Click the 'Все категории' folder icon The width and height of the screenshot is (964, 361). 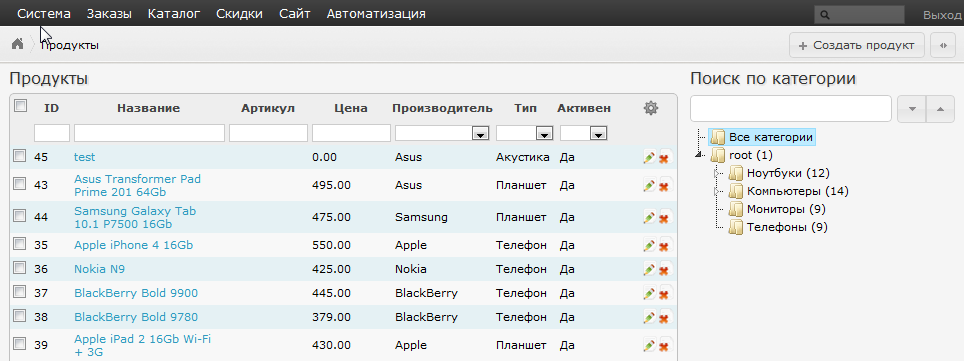click(x=717, y=137)
